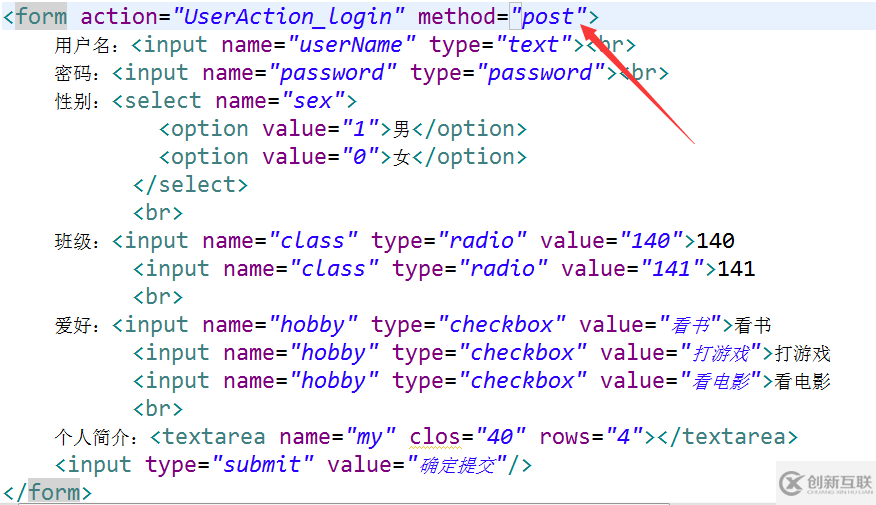The height and width of the screenshot is (505, 876).
Task: Click the 爱好 label text
Action: coord(72,325)
